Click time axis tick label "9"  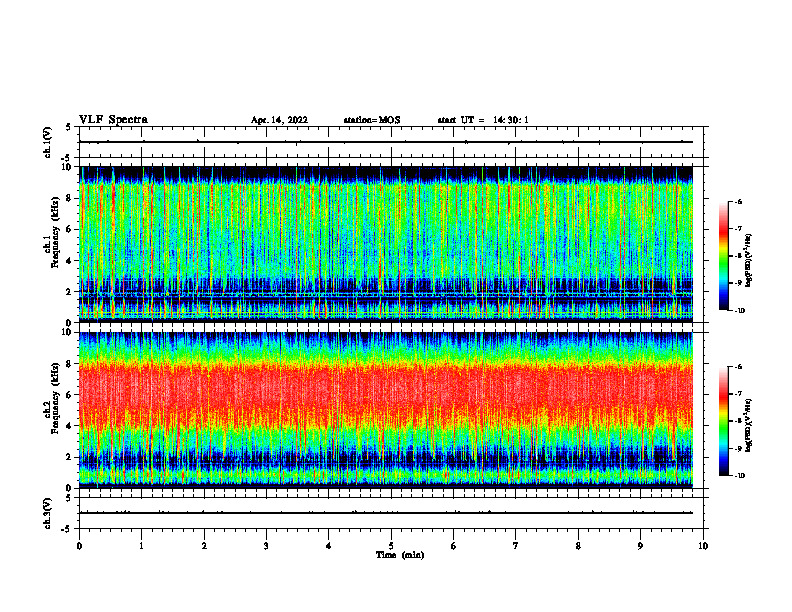tap(640, 546)
